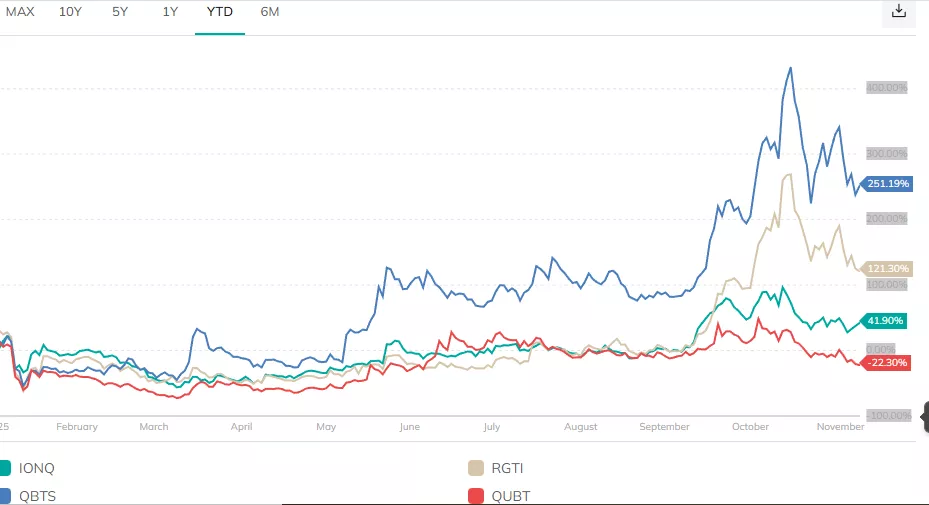Download the chart using the download icon

click(898, 11)
